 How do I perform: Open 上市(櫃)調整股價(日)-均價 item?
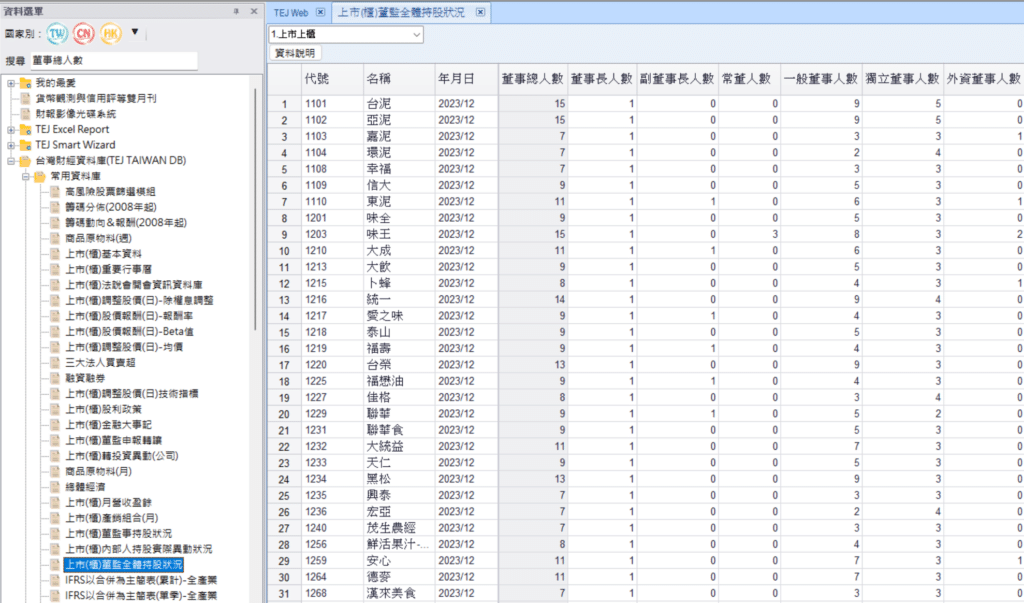tap(124, 347)
